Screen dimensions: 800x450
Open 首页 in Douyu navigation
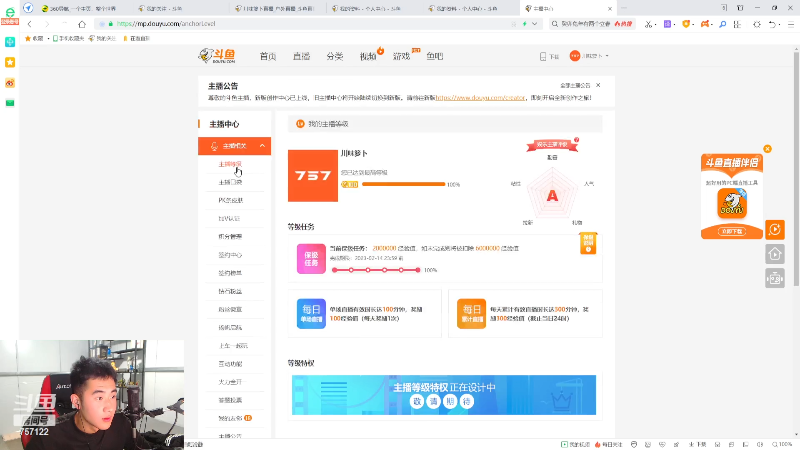(268, 56)
